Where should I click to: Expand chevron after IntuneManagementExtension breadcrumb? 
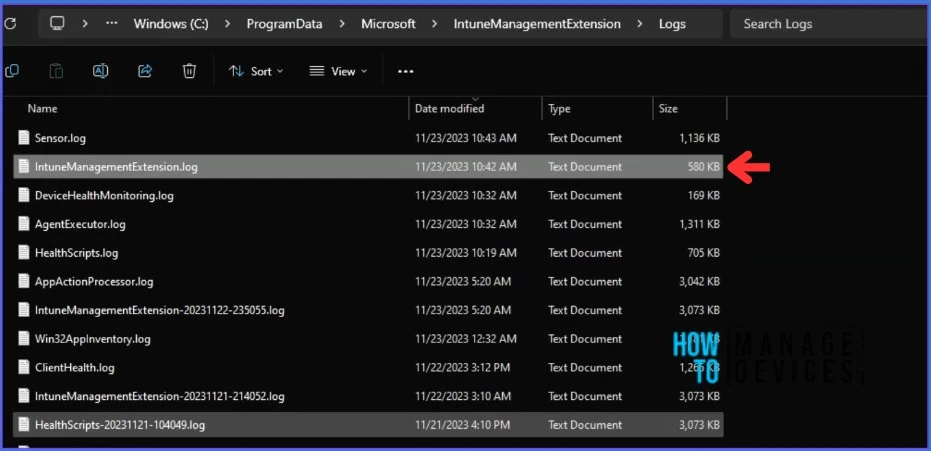(x=639, y=24)
